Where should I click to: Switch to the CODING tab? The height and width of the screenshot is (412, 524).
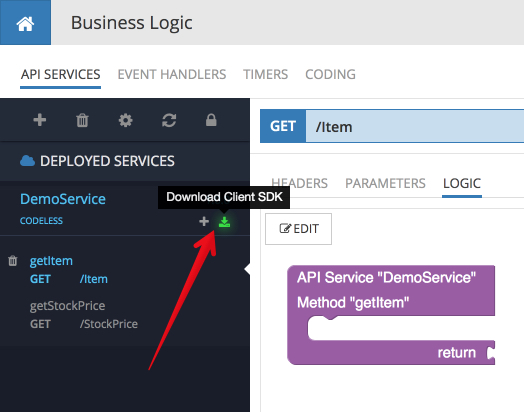tap(330, 74)
